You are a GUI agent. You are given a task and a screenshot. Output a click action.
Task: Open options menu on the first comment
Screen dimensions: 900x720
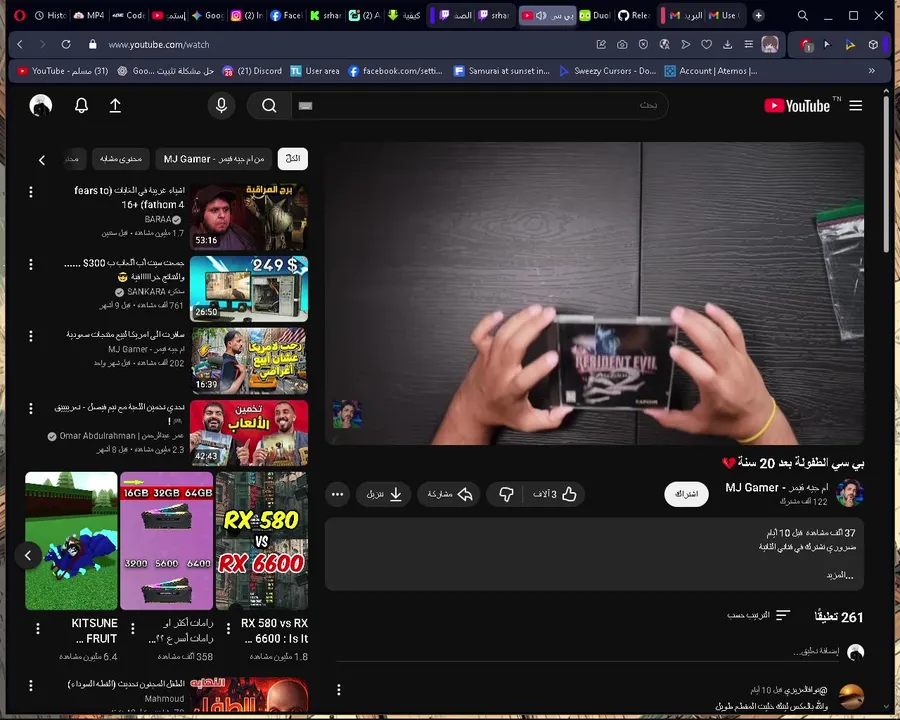(339, 690)
